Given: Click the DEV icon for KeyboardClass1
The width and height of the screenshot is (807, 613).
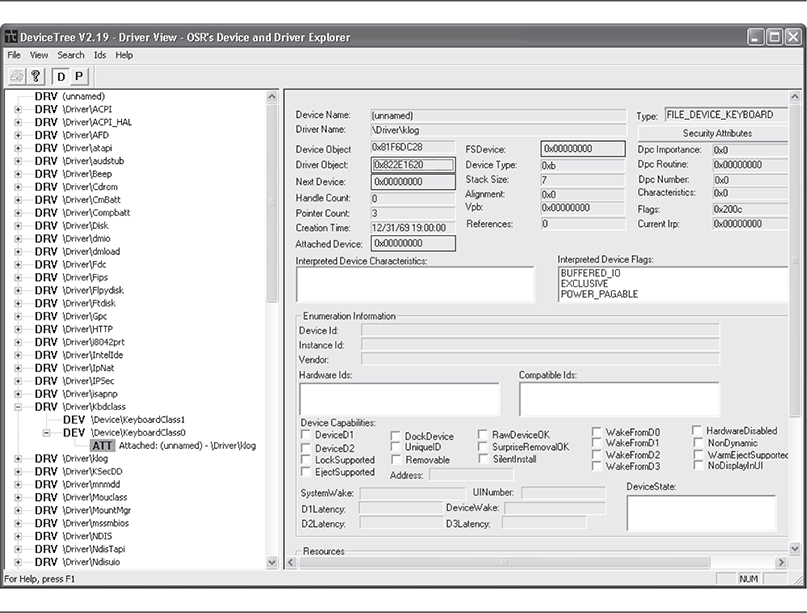Looking at the screenshot, I should pos(74,419).
